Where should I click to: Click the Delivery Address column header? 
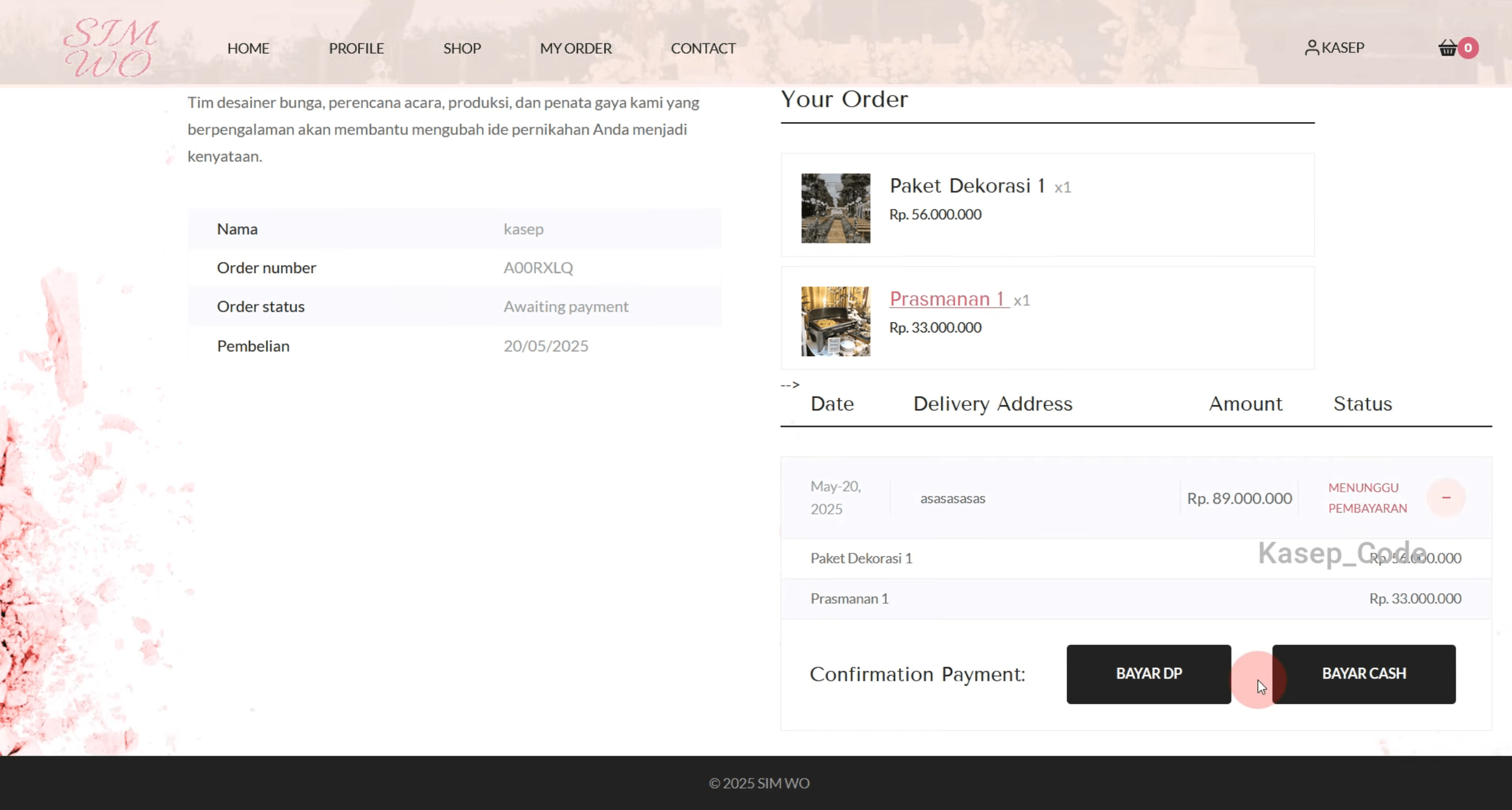click(x=993, y=404)
